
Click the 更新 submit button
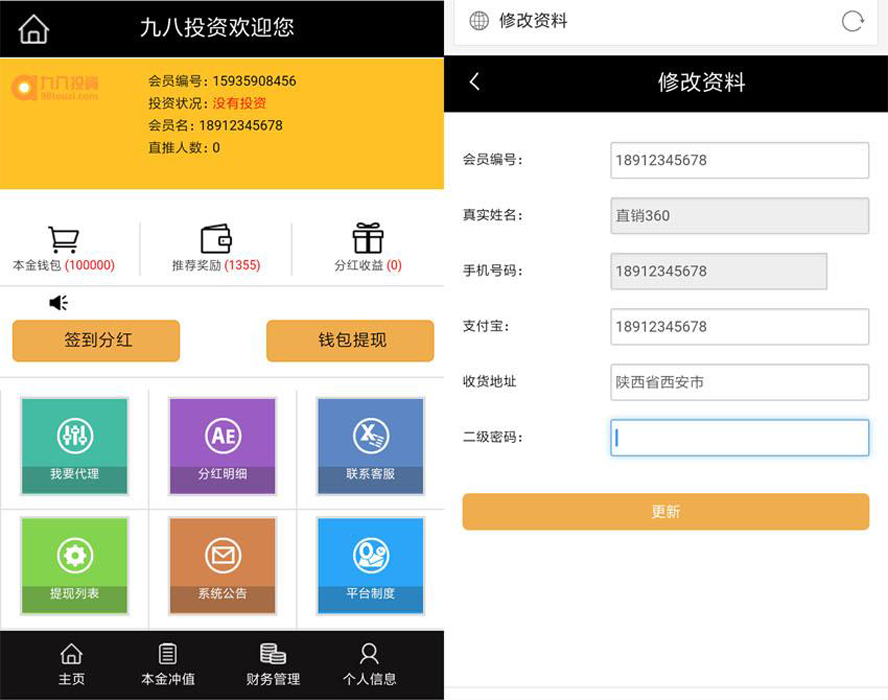[x=665, y=511]
